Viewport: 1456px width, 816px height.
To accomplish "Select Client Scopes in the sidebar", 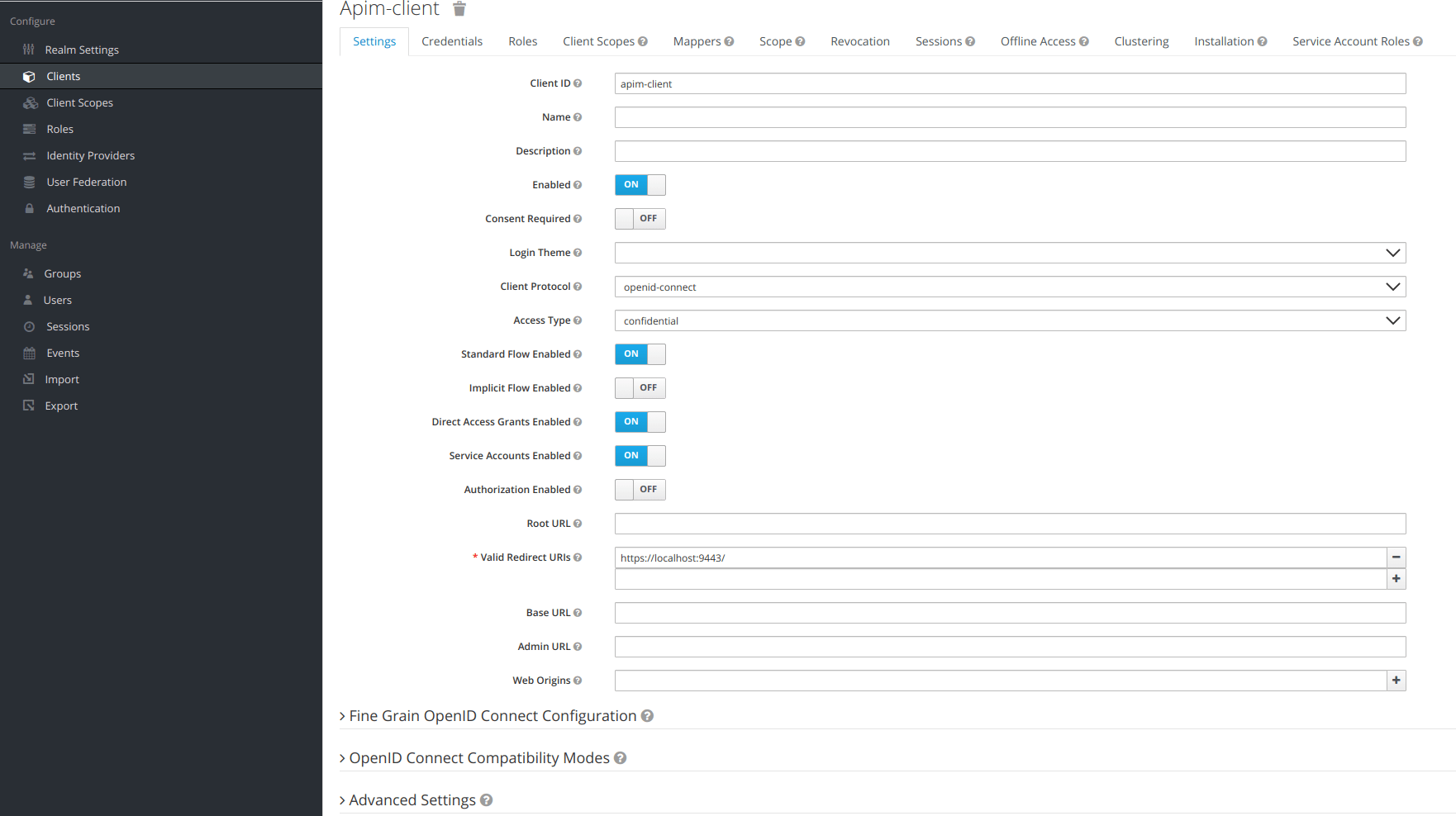I will click(79, 102).
